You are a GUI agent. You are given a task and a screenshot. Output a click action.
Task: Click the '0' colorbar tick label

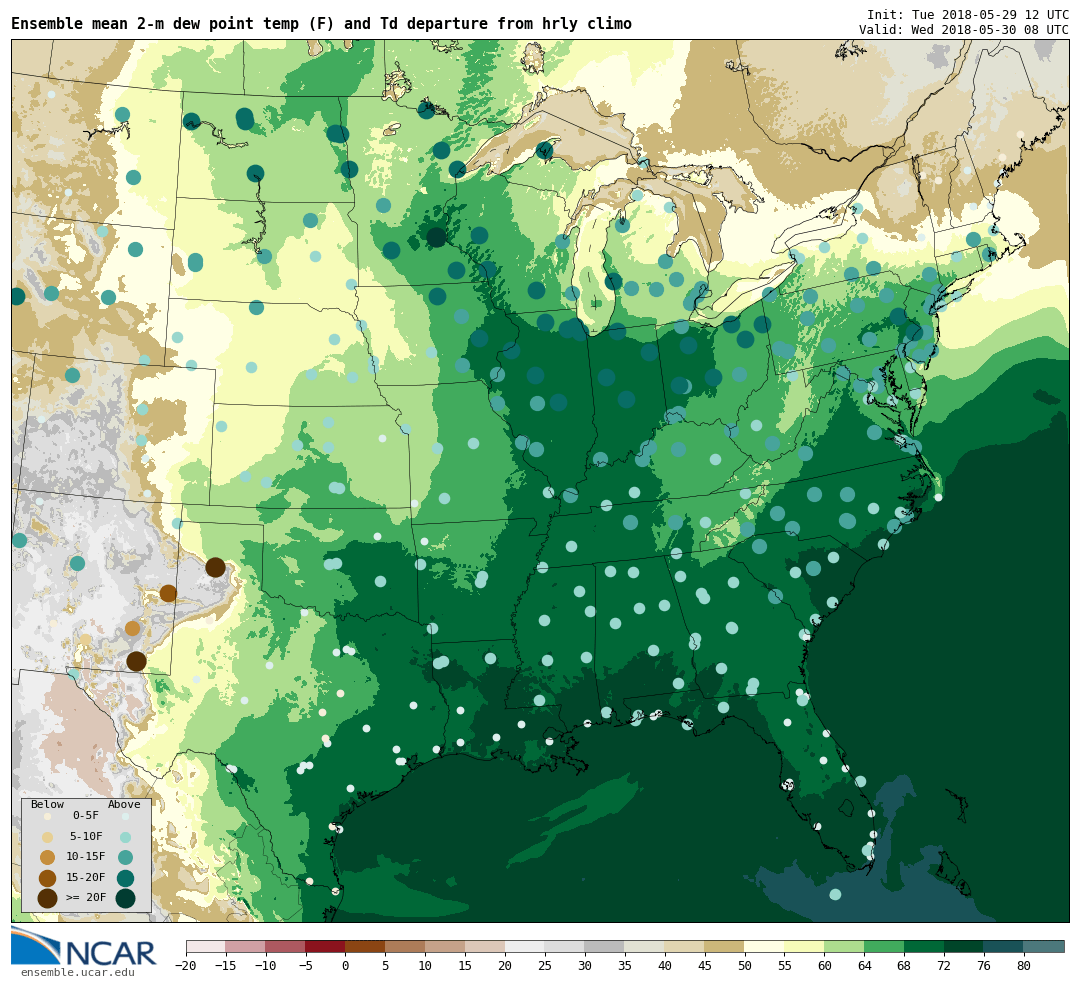(346, 966)
